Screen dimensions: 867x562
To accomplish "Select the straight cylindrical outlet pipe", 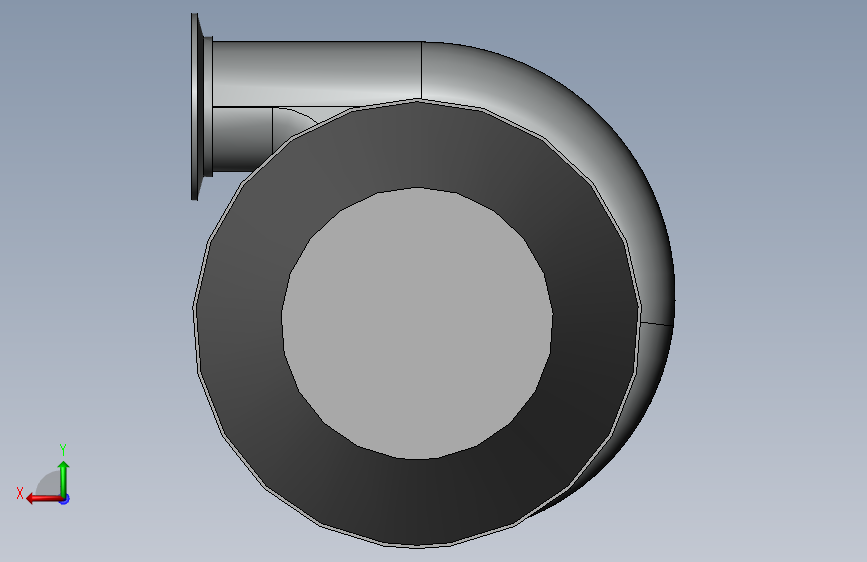I will (317, 72).
